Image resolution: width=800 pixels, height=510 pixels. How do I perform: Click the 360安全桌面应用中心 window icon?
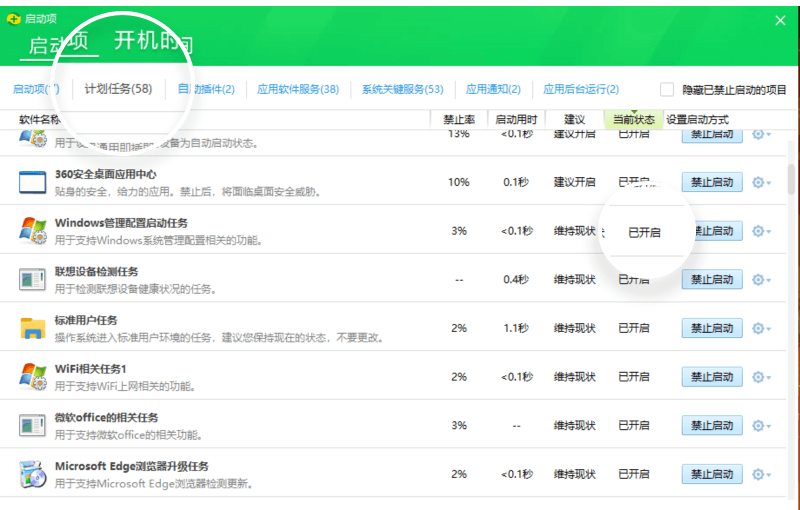point(32,183)
